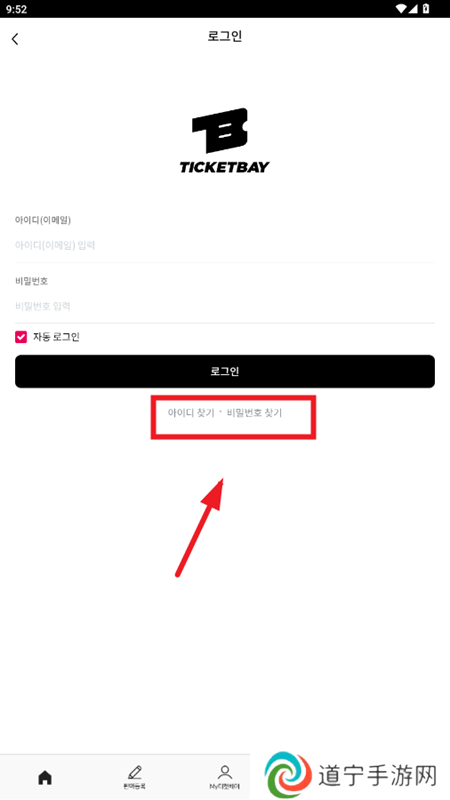Click the black 로그인 button

pyautogui.click(x=225, y=371)
